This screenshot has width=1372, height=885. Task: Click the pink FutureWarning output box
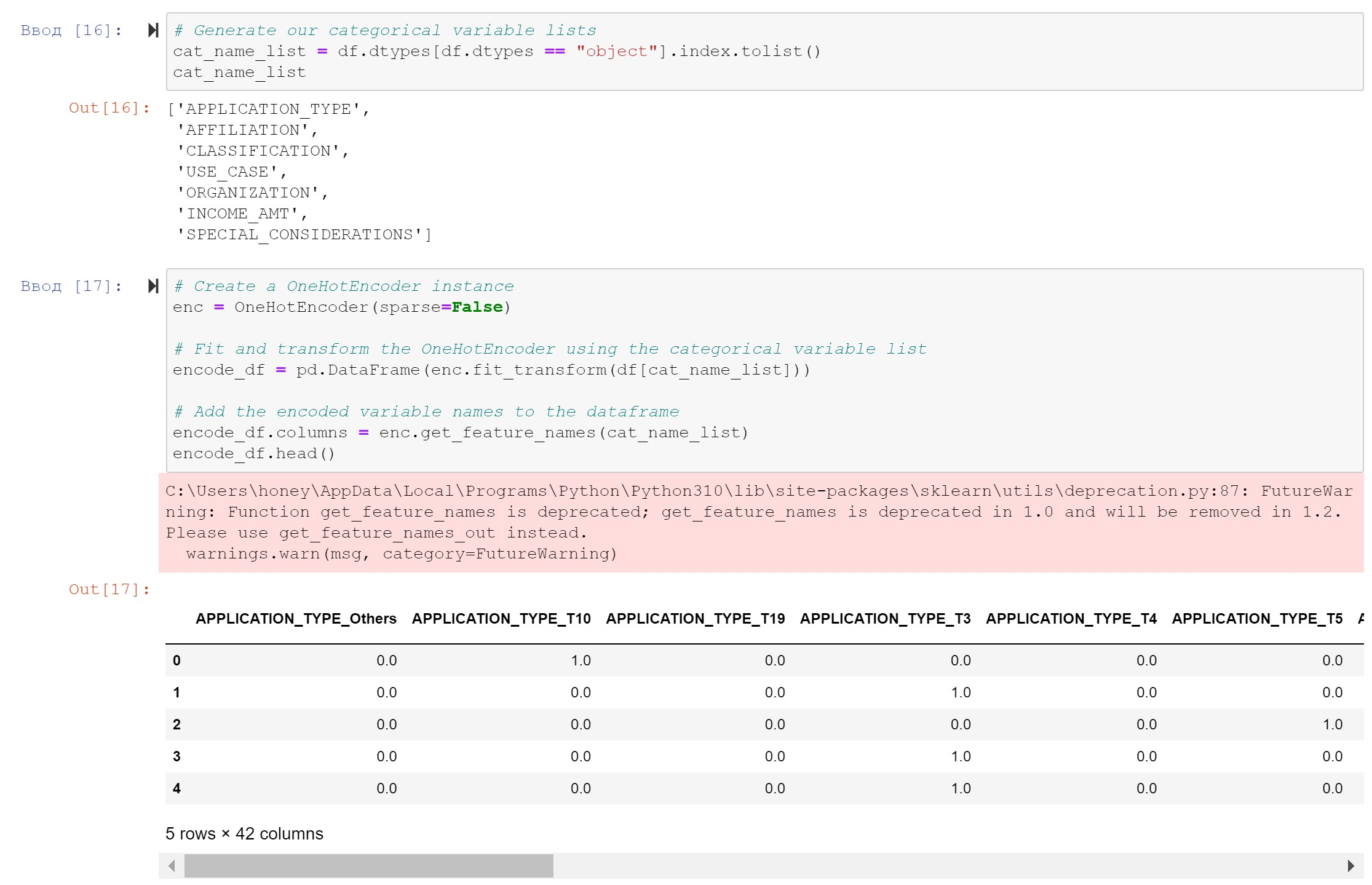760,522
